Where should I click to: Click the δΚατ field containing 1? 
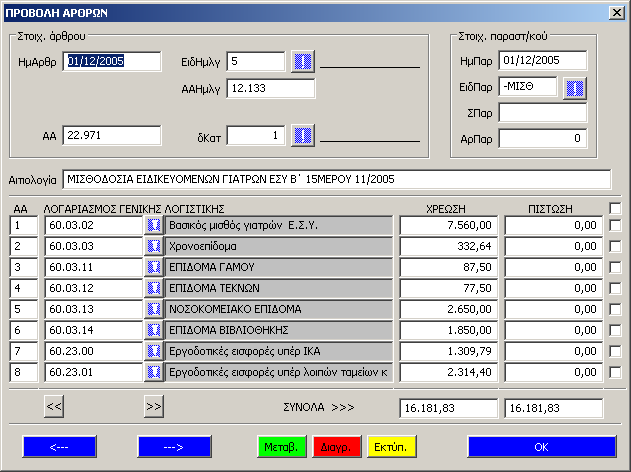click(x=256, y=136)
